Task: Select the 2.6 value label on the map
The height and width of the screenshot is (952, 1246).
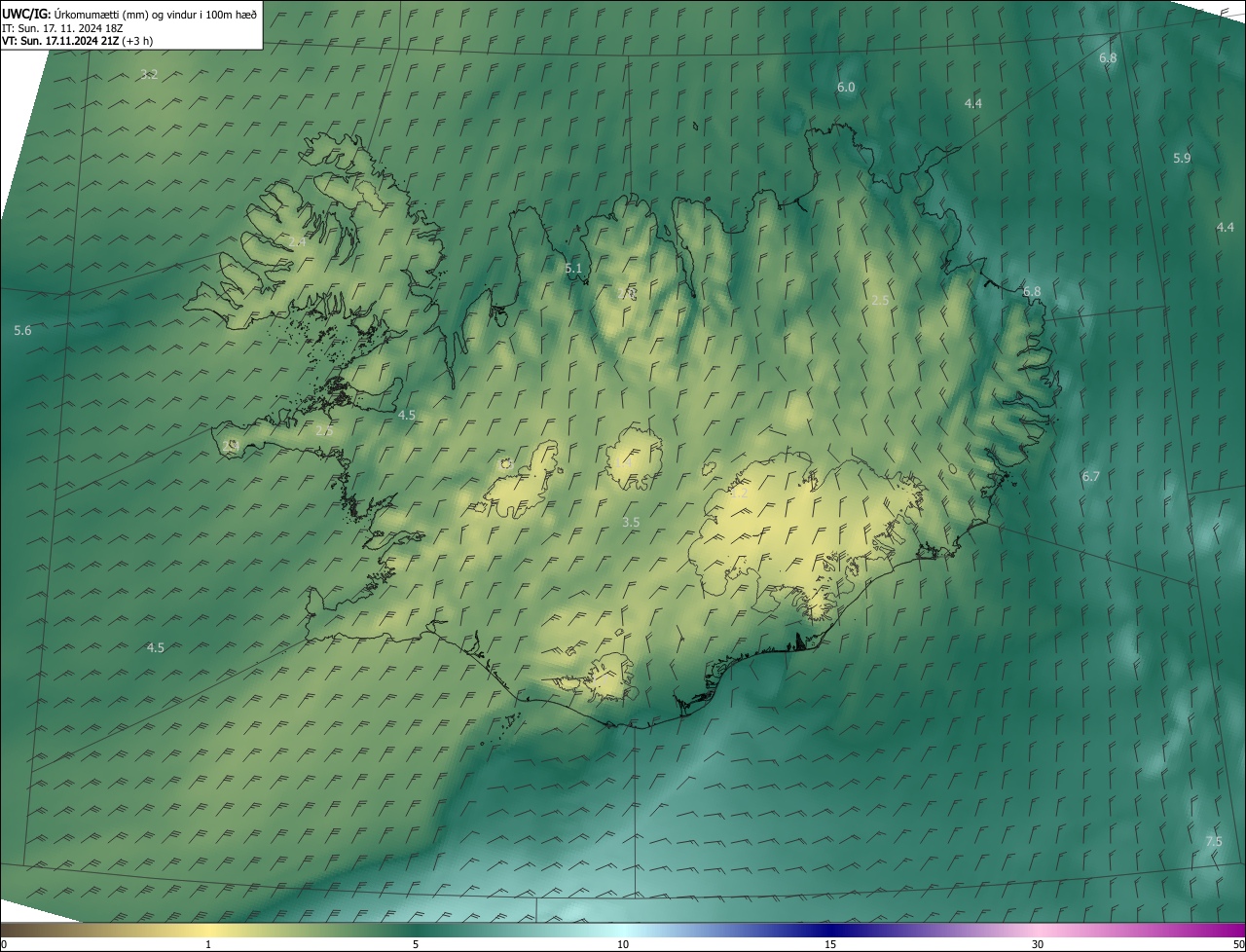Action: [x=324, y=430]
